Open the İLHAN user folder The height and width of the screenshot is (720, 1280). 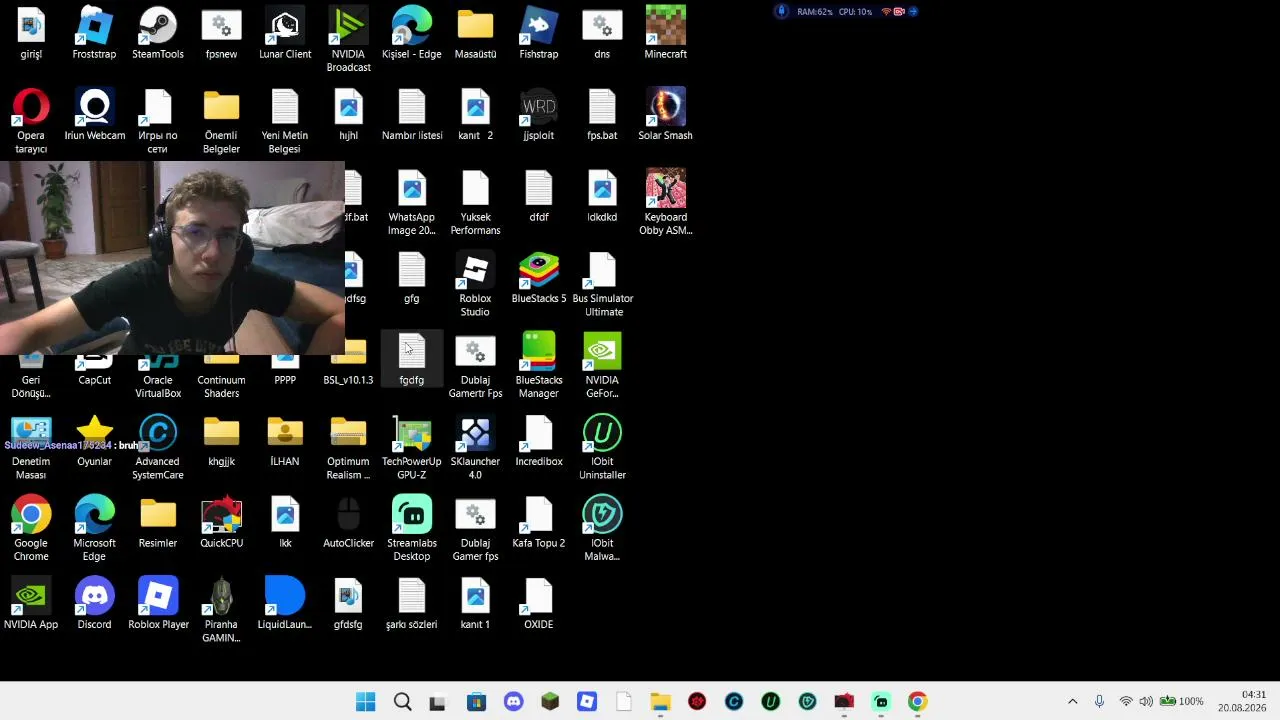(285, 441)
